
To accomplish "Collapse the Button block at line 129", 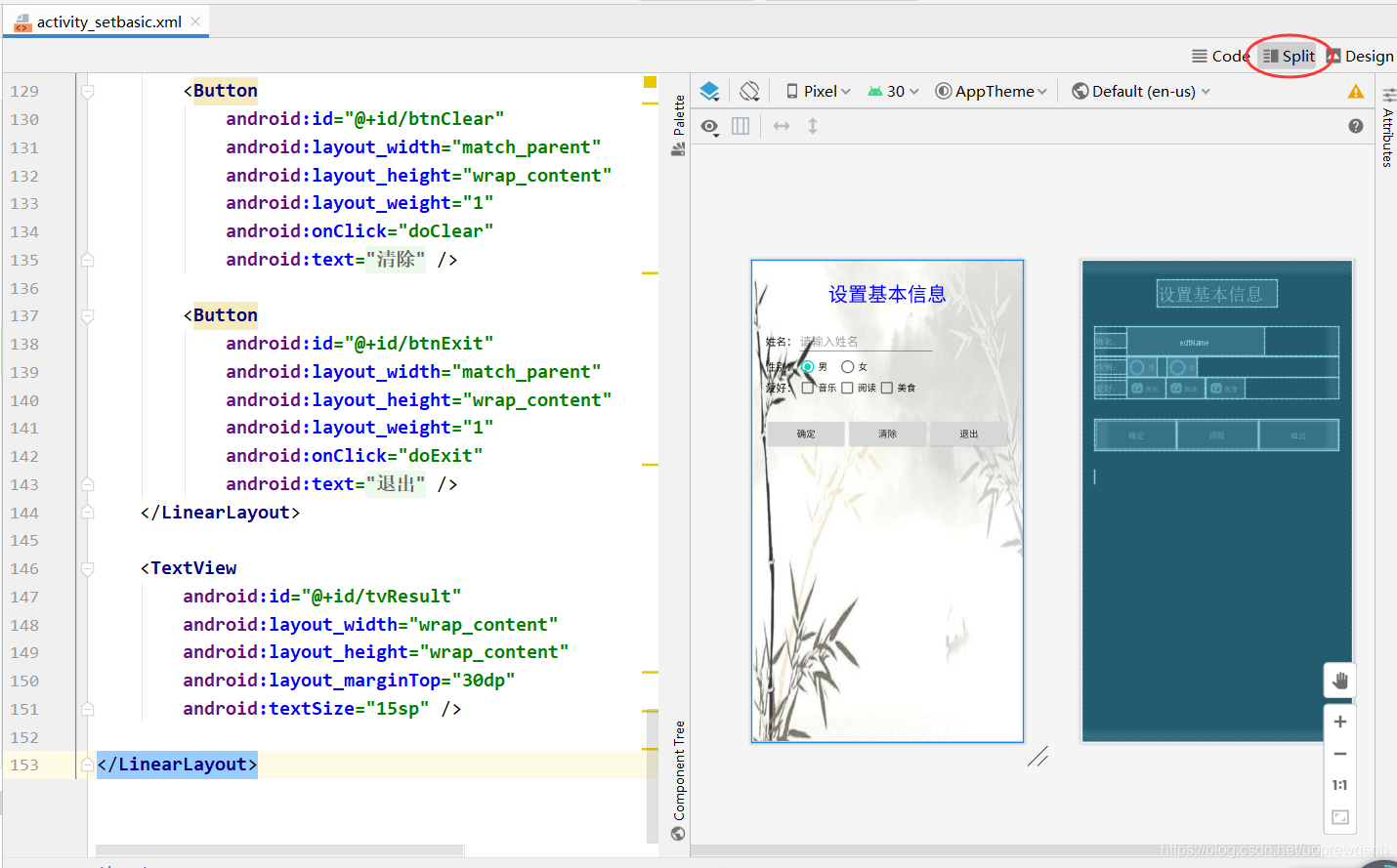I will tap(87, 92).
